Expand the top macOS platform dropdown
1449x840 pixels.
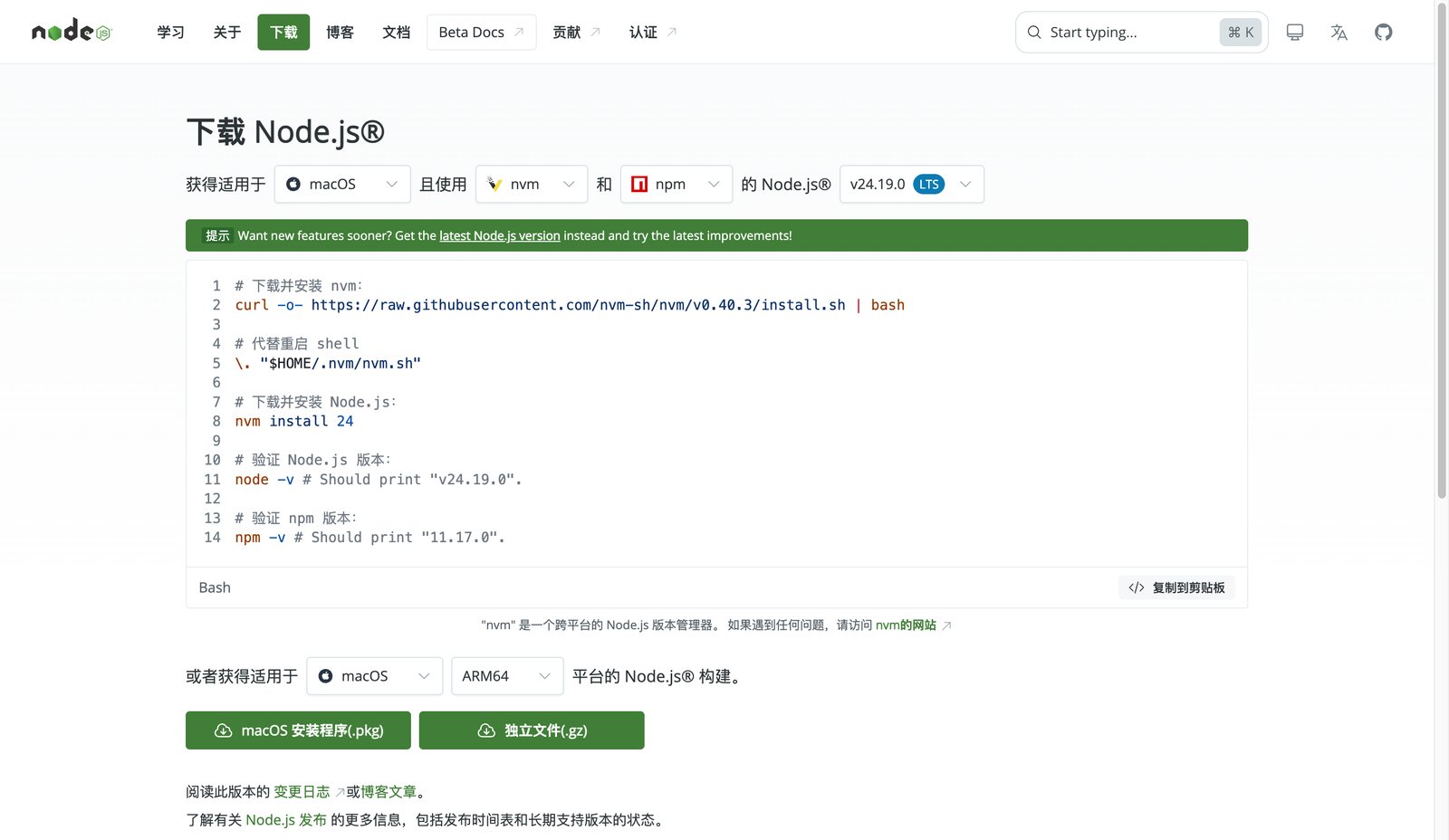[x=342, y=184]
